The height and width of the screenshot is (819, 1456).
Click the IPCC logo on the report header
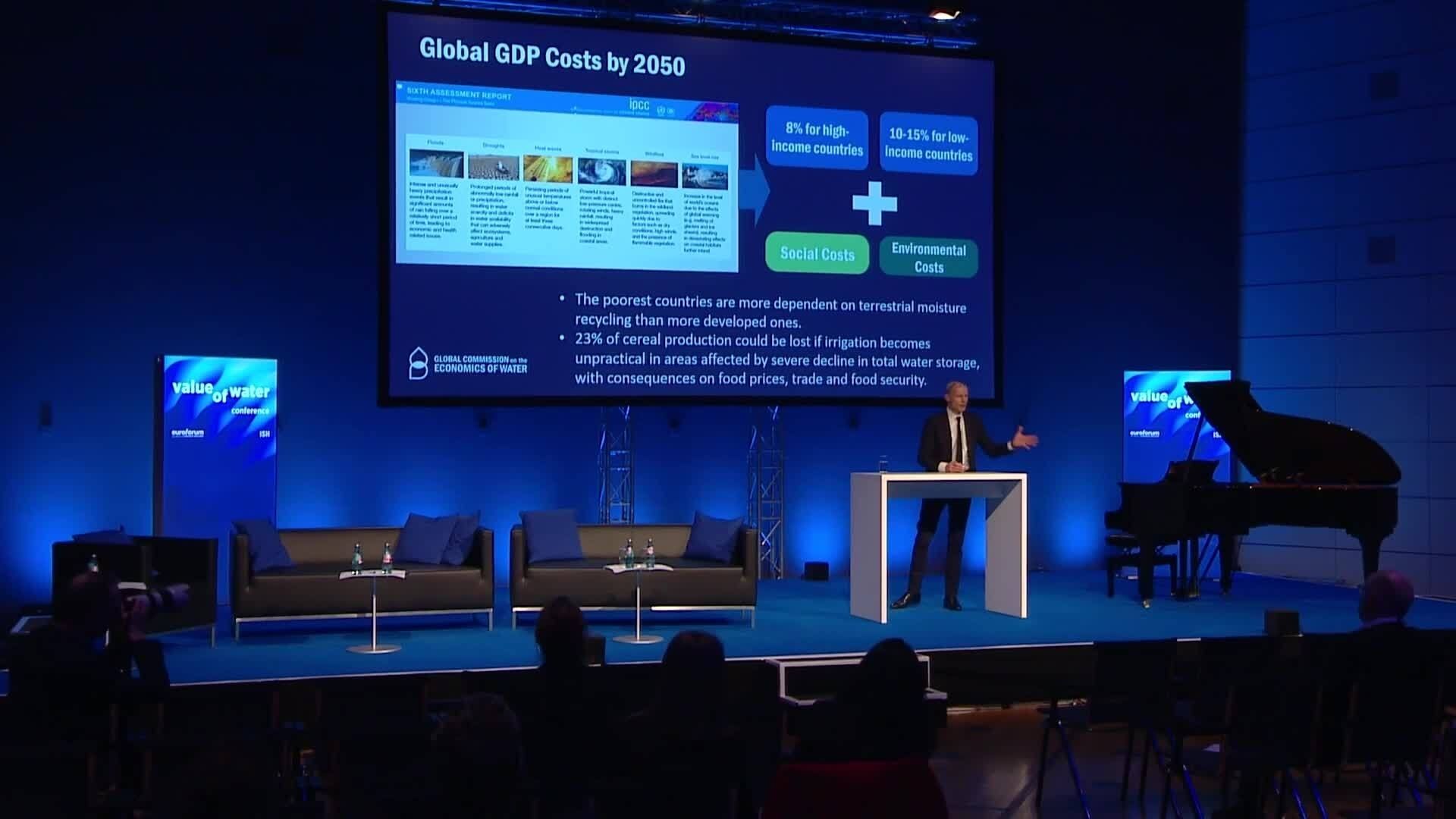coord(639,105)
